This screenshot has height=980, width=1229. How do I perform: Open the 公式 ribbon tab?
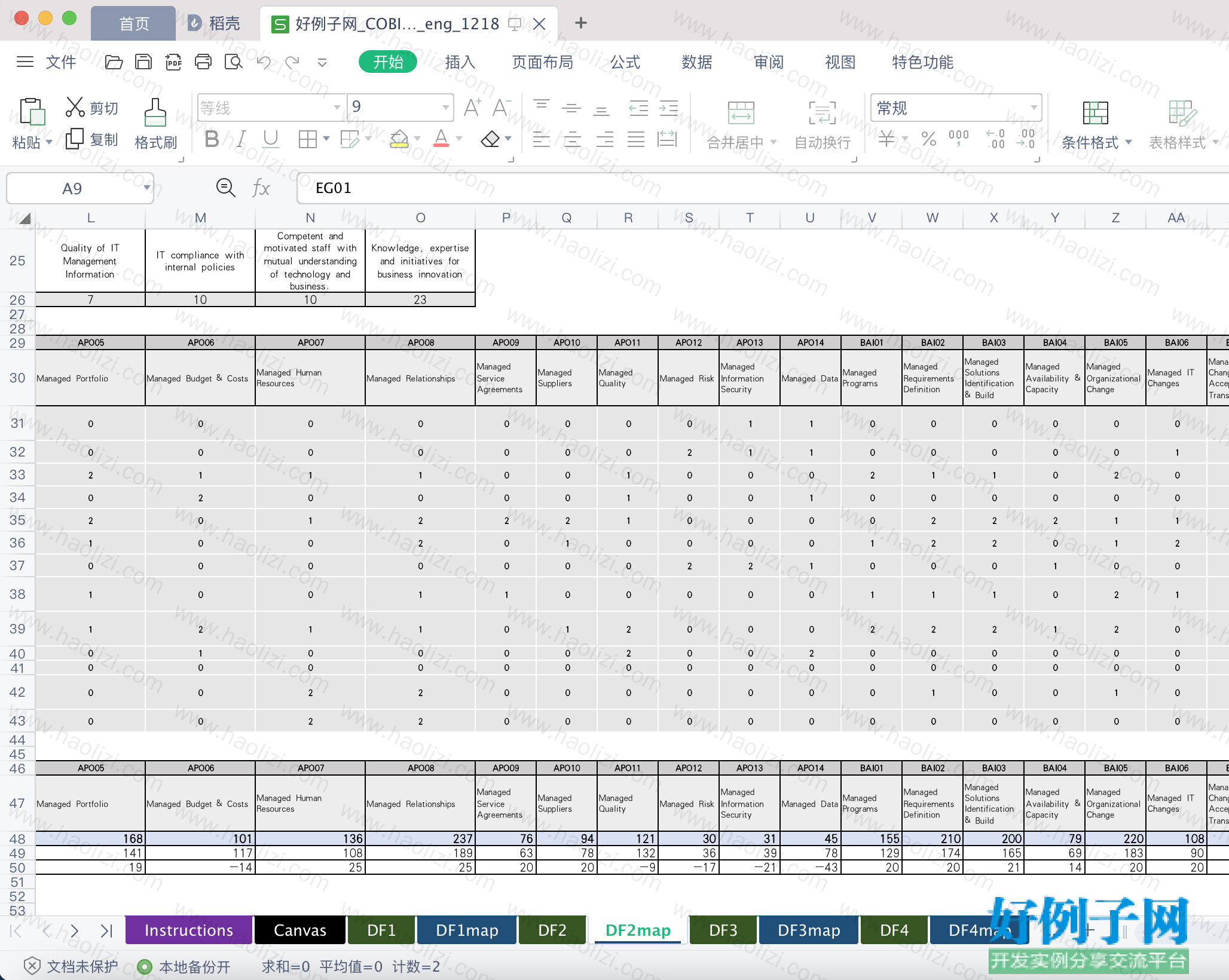[625, 62]
